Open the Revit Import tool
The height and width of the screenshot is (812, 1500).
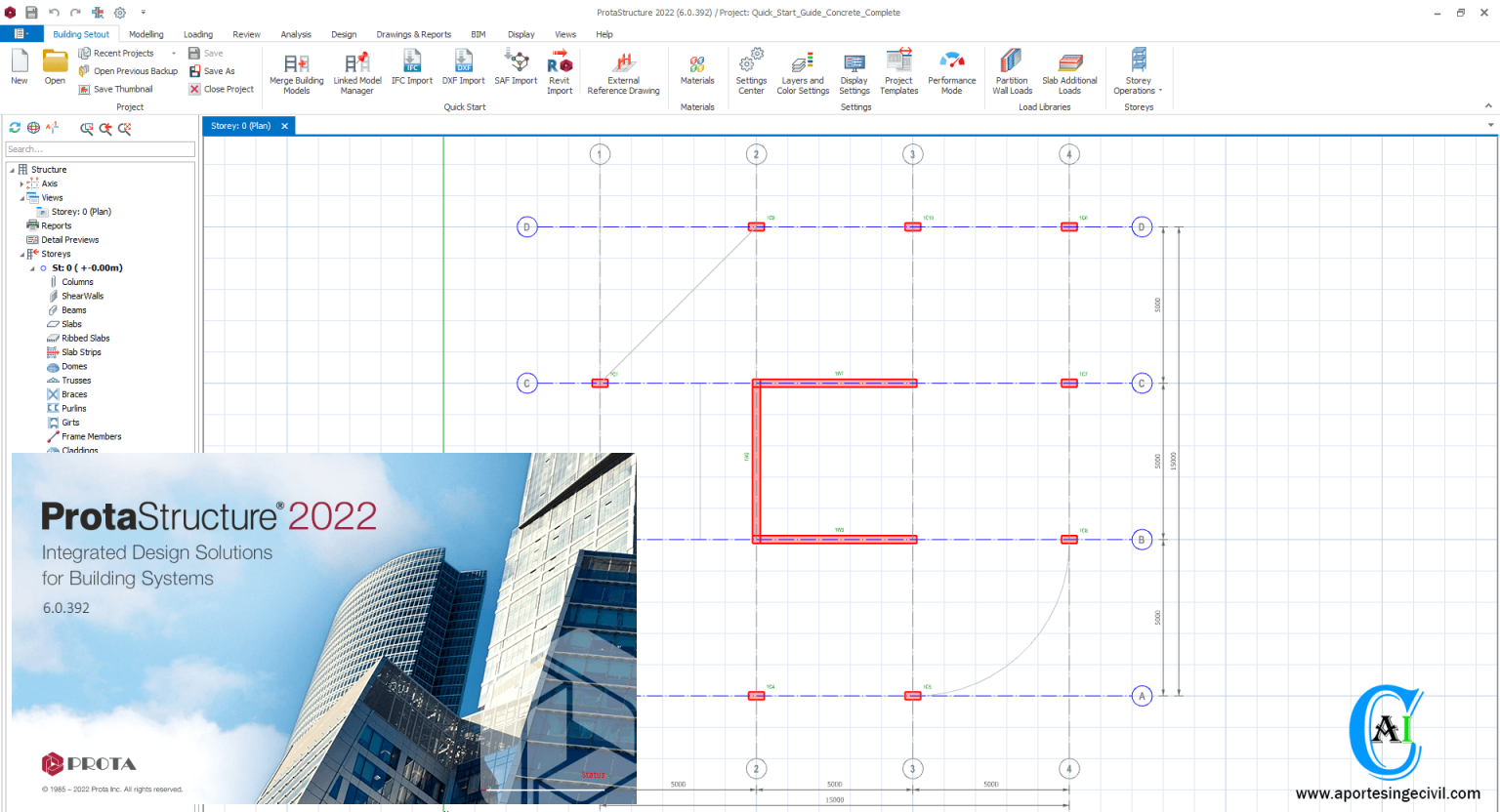(x=560, y=69)
